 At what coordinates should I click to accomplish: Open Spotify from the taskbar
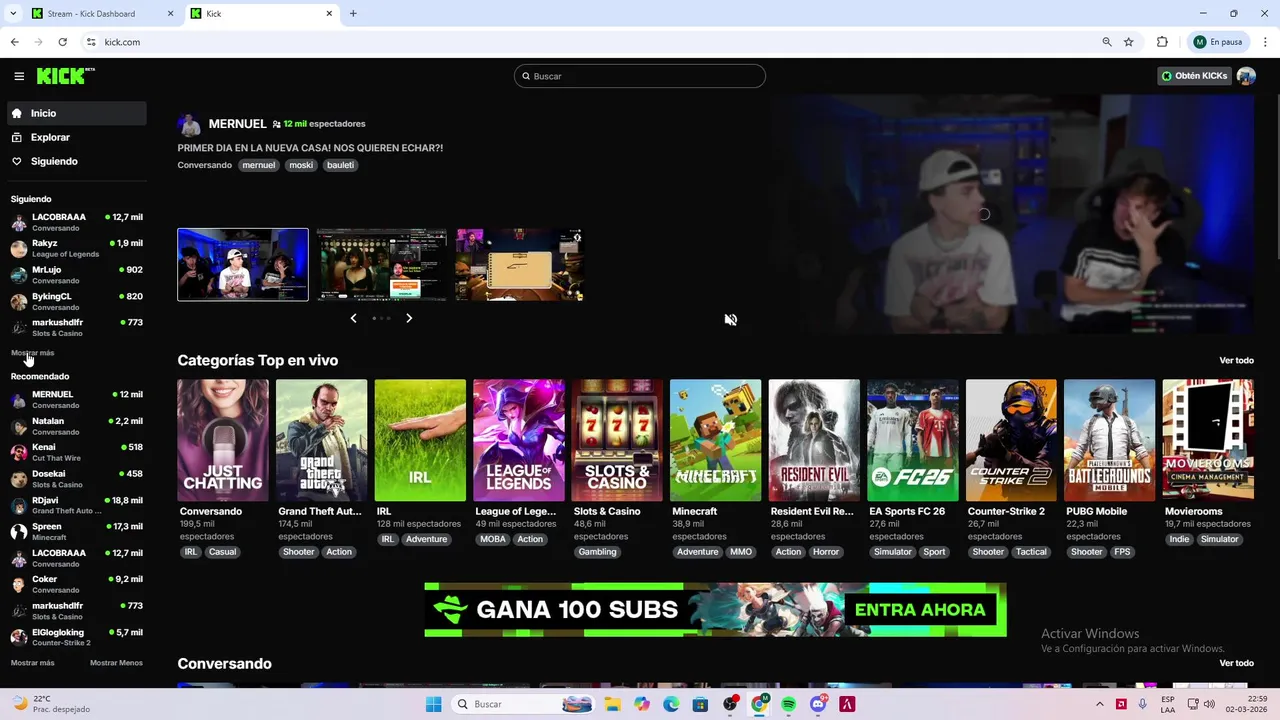pos(788,704)
